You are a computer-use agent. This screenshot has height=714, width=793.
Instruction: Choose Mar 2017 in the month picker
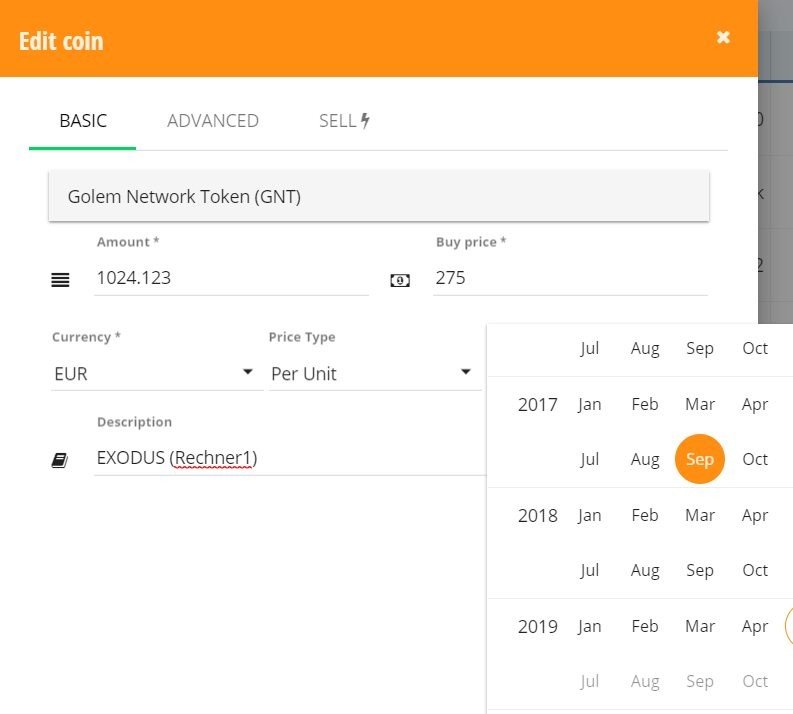pyautogui.click(x=700, y=404)
